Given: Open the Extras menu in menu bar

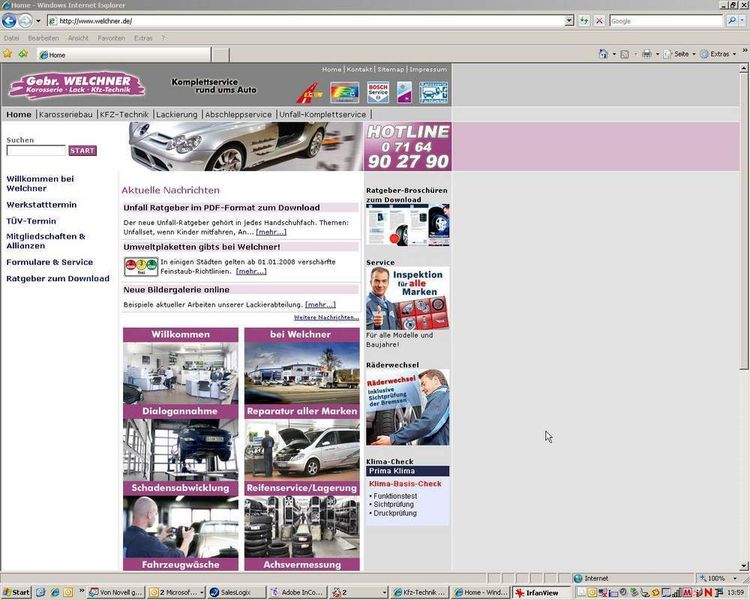Looking at the screenshot, I should 143,38.
